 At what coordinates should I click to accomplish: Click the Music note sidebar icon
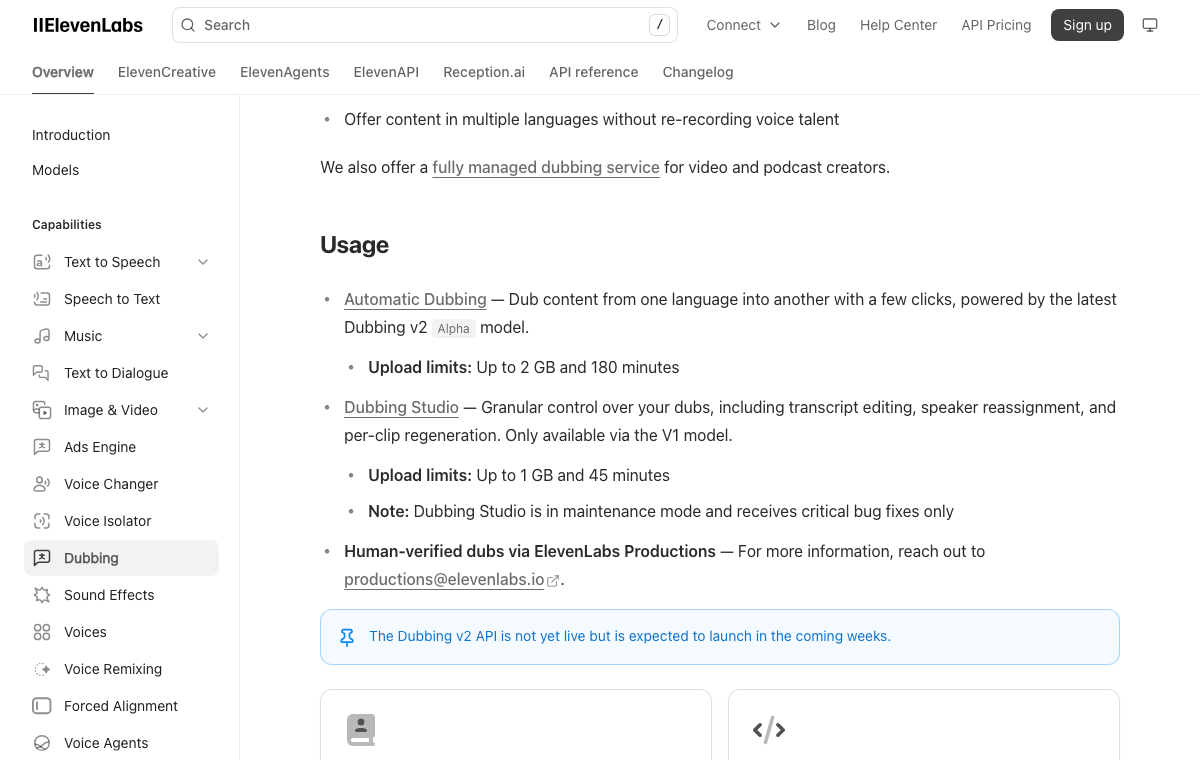click(42, 336)
